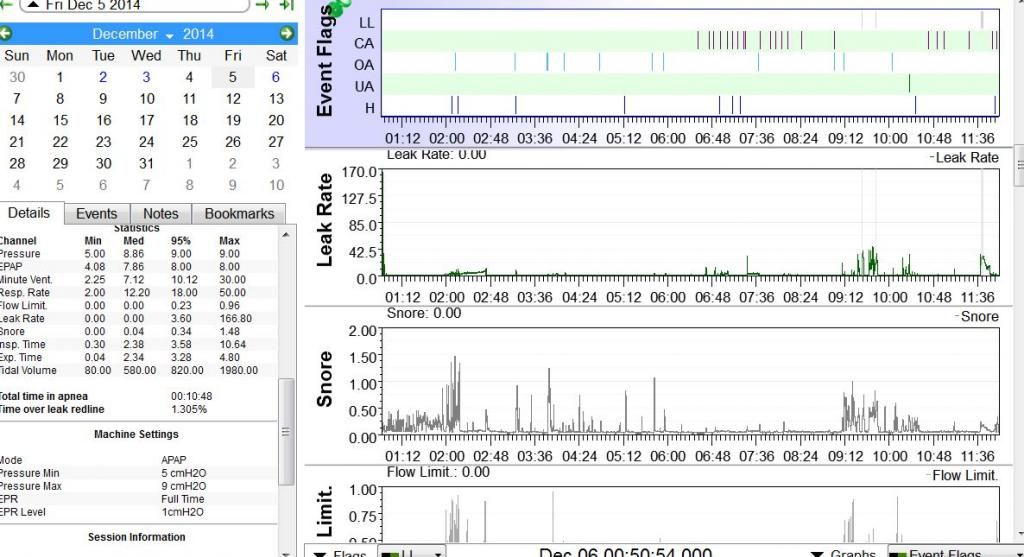Click the Pressure row in Statistics
This screenshot has width=1024, height=557.
pos(139,253)
